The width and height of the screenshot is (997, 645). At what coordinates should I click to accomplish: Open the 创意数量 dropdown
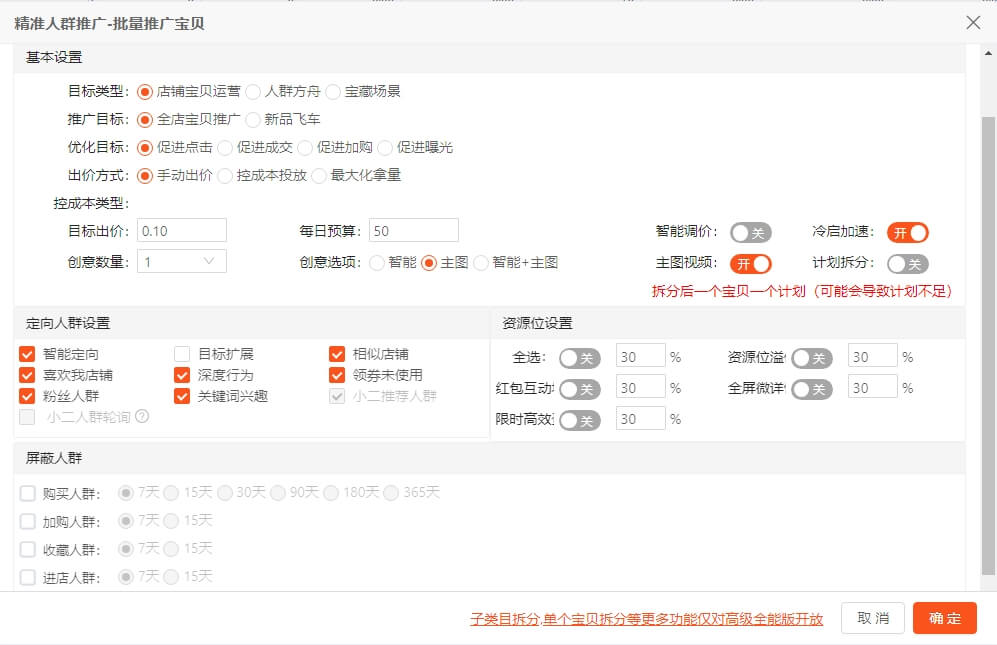coord(182,261)
